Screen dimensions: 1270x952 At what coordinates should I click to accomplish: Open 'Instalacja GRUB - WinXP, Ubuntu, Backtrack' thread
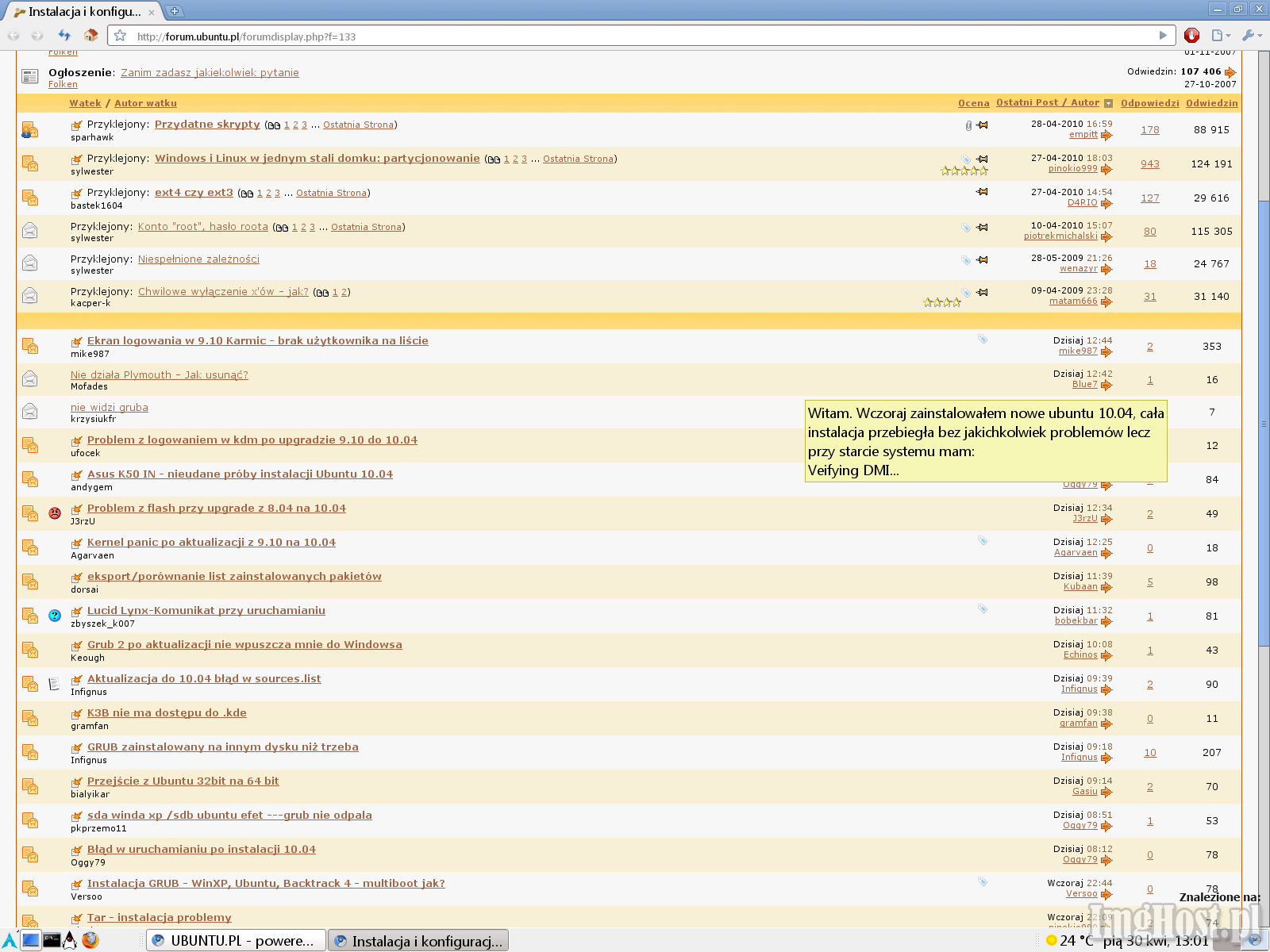tap(266, 883)
